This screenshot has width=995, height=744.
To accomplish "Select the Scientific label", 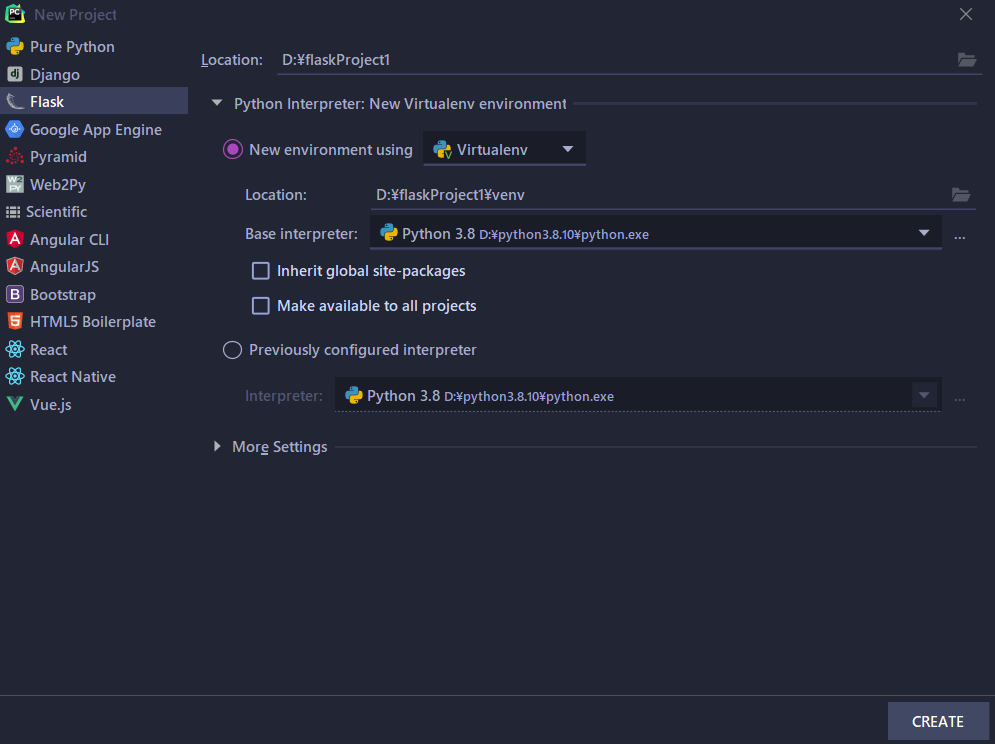I will (x=56, y=212).
